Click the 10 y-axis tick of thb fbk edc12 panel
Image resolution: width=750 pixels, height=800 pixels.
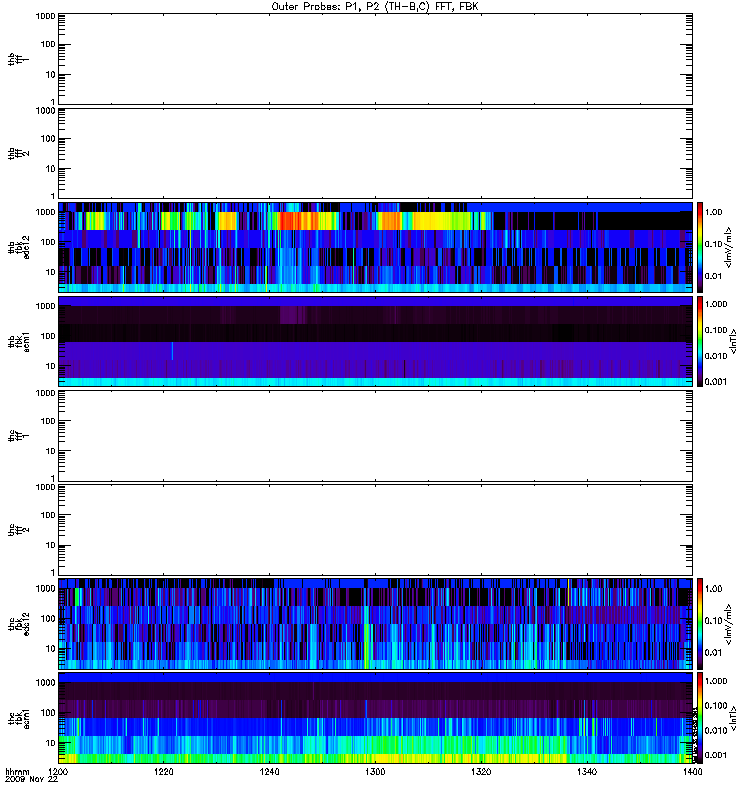click(51, 272)
